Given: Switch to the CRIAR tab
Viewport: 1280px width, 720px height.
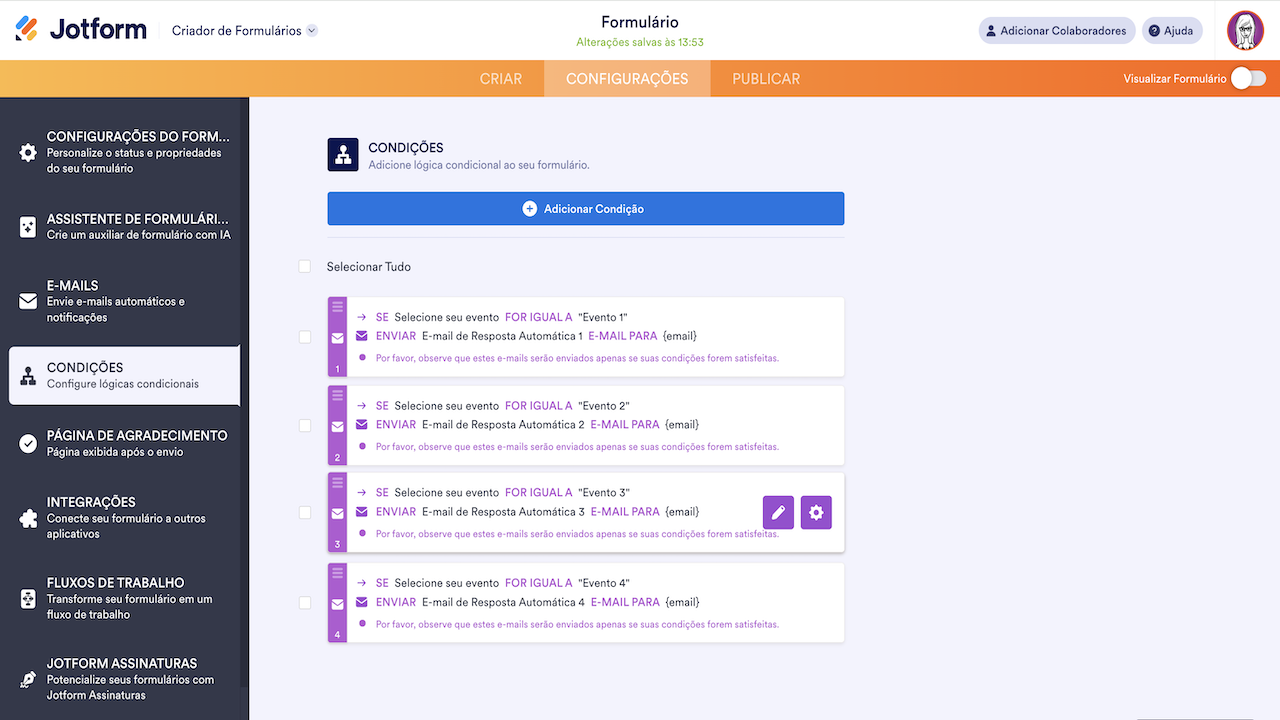Looking at the screenshot, I should tap(501, 79).
